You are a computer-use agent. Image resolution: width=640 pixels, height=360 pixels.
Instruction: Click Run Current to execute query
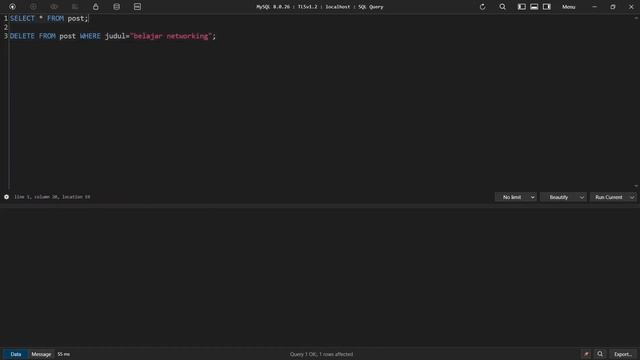[x=609, y=197]
